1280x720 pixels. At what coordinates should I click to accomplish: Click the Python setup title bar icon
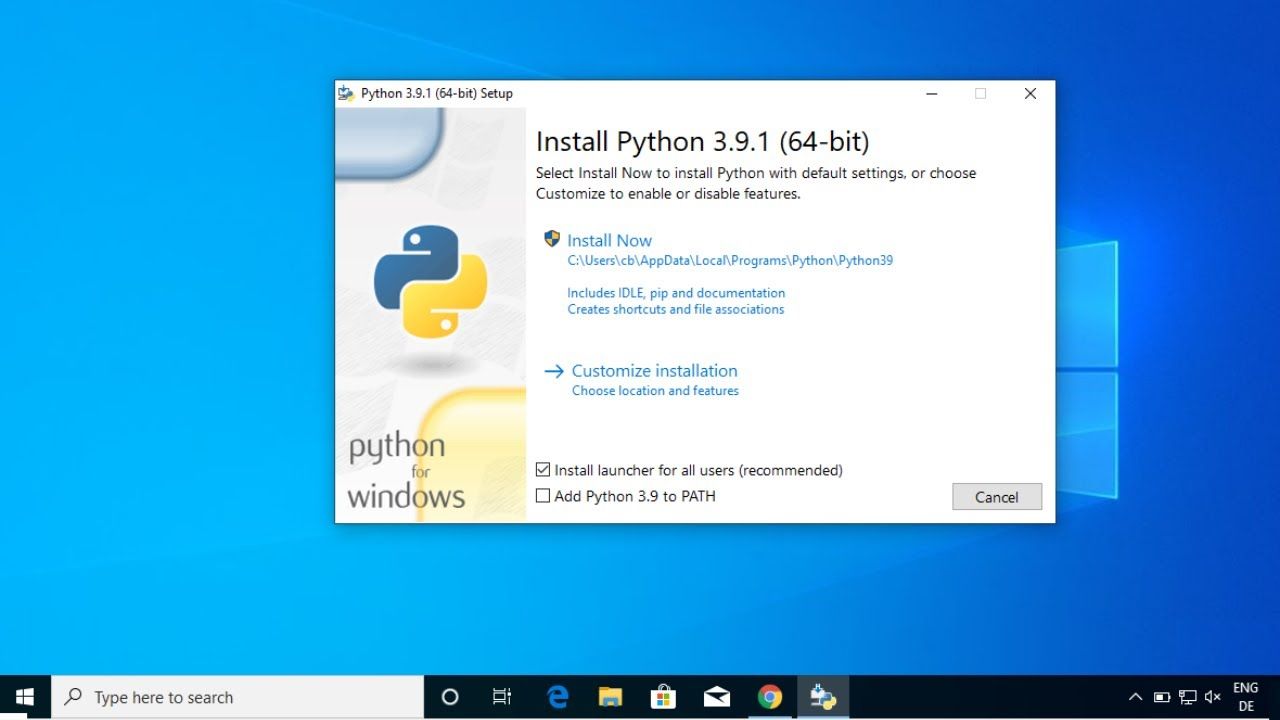(346, 93)
